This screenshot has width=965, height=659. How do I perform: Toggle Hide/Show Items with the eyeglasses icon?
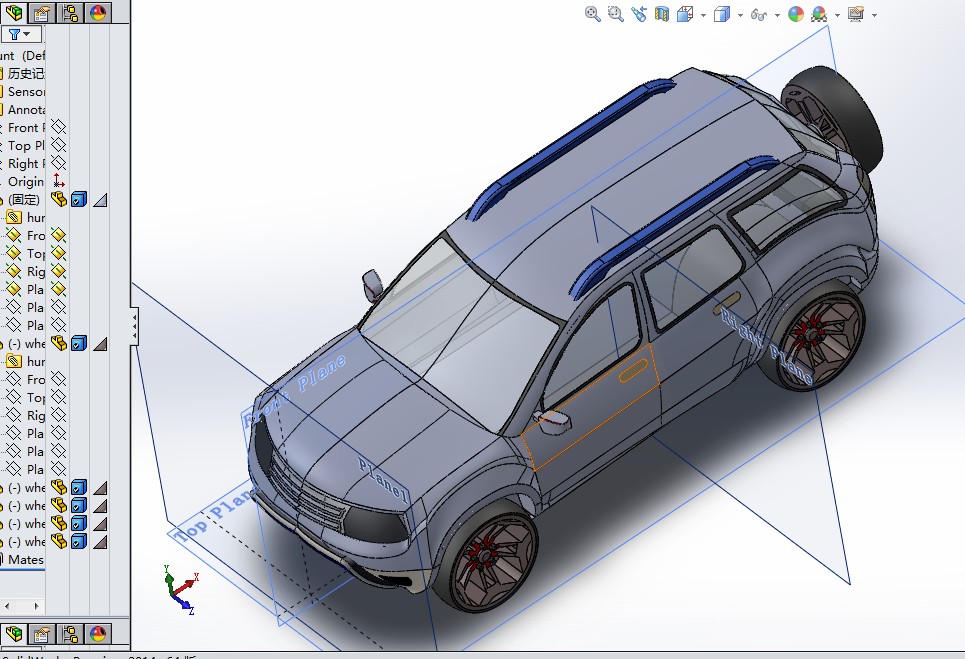pos(758,14)
